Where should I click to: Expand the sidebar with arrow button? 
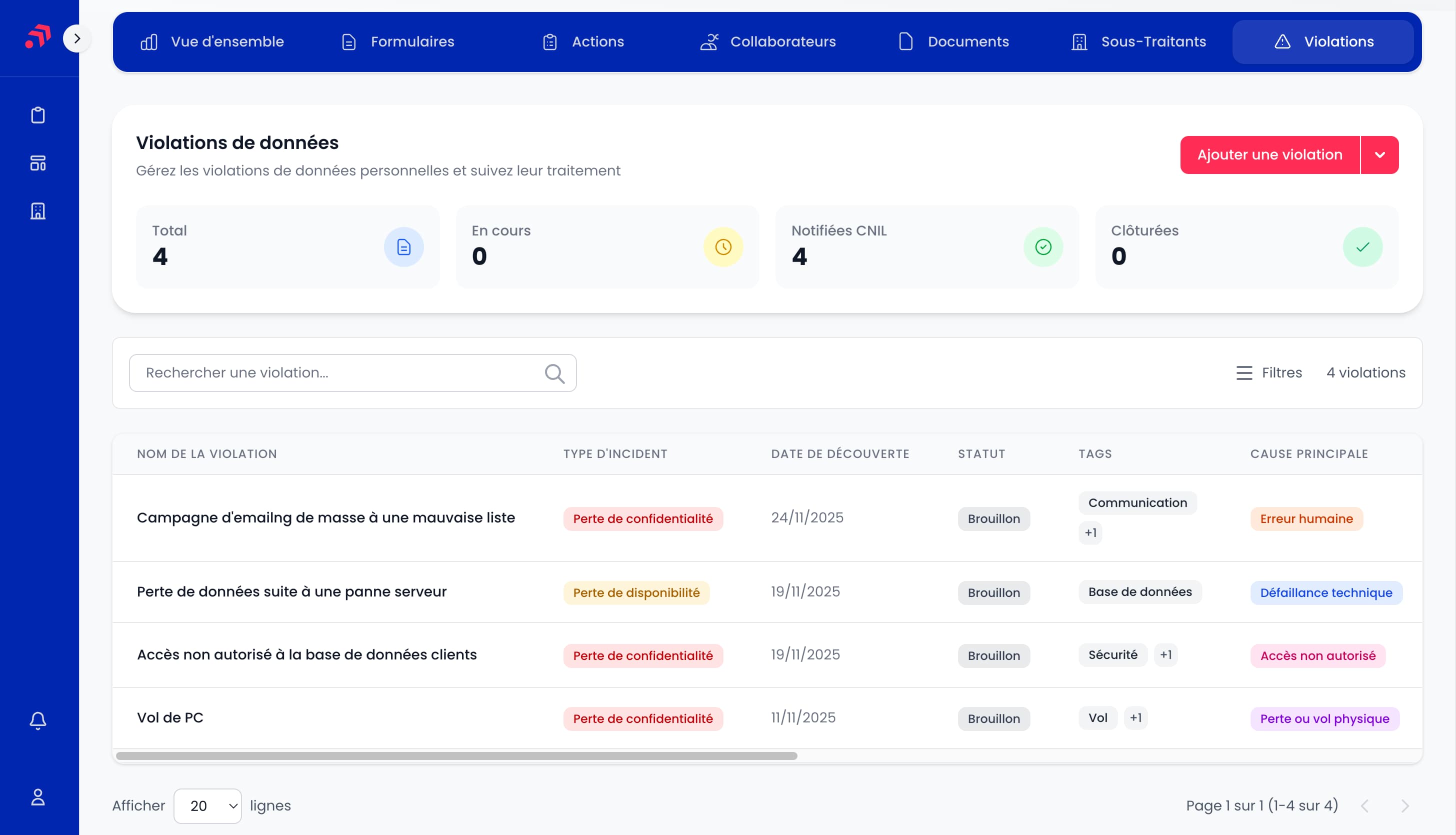[x=77, y=39]
